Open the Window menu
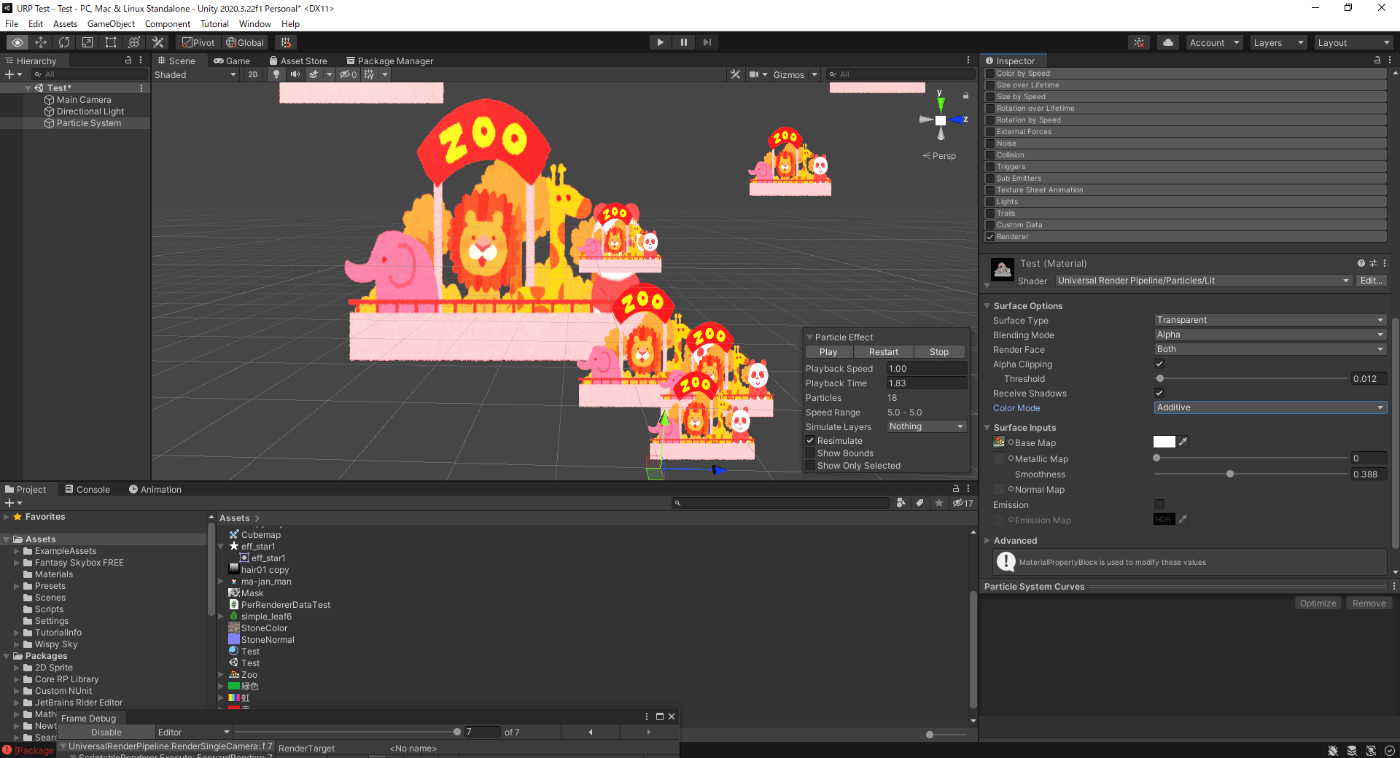 tap(255, 24)
